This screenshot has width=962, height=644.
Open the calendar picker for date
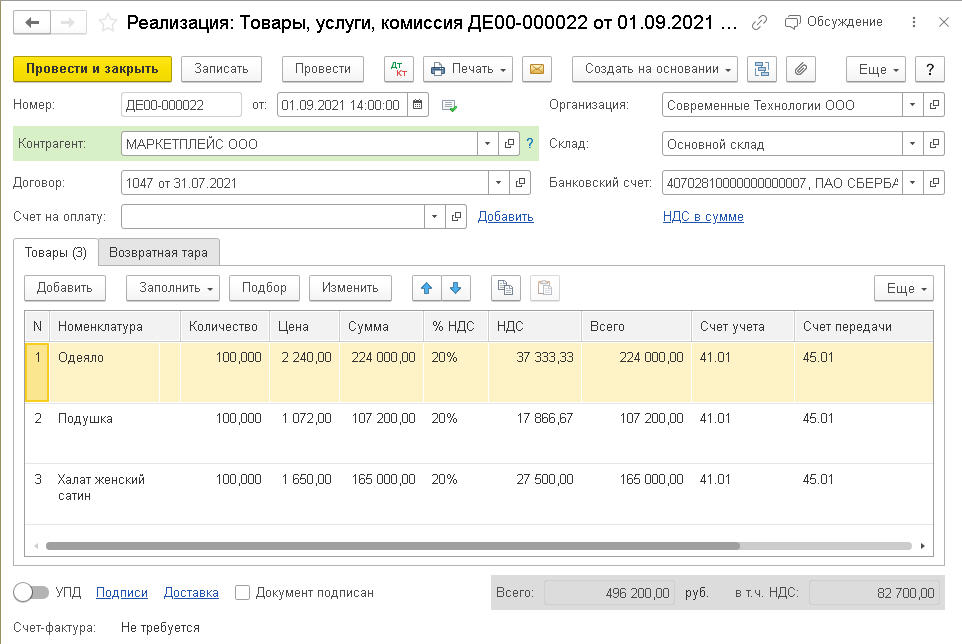point(418,105)
